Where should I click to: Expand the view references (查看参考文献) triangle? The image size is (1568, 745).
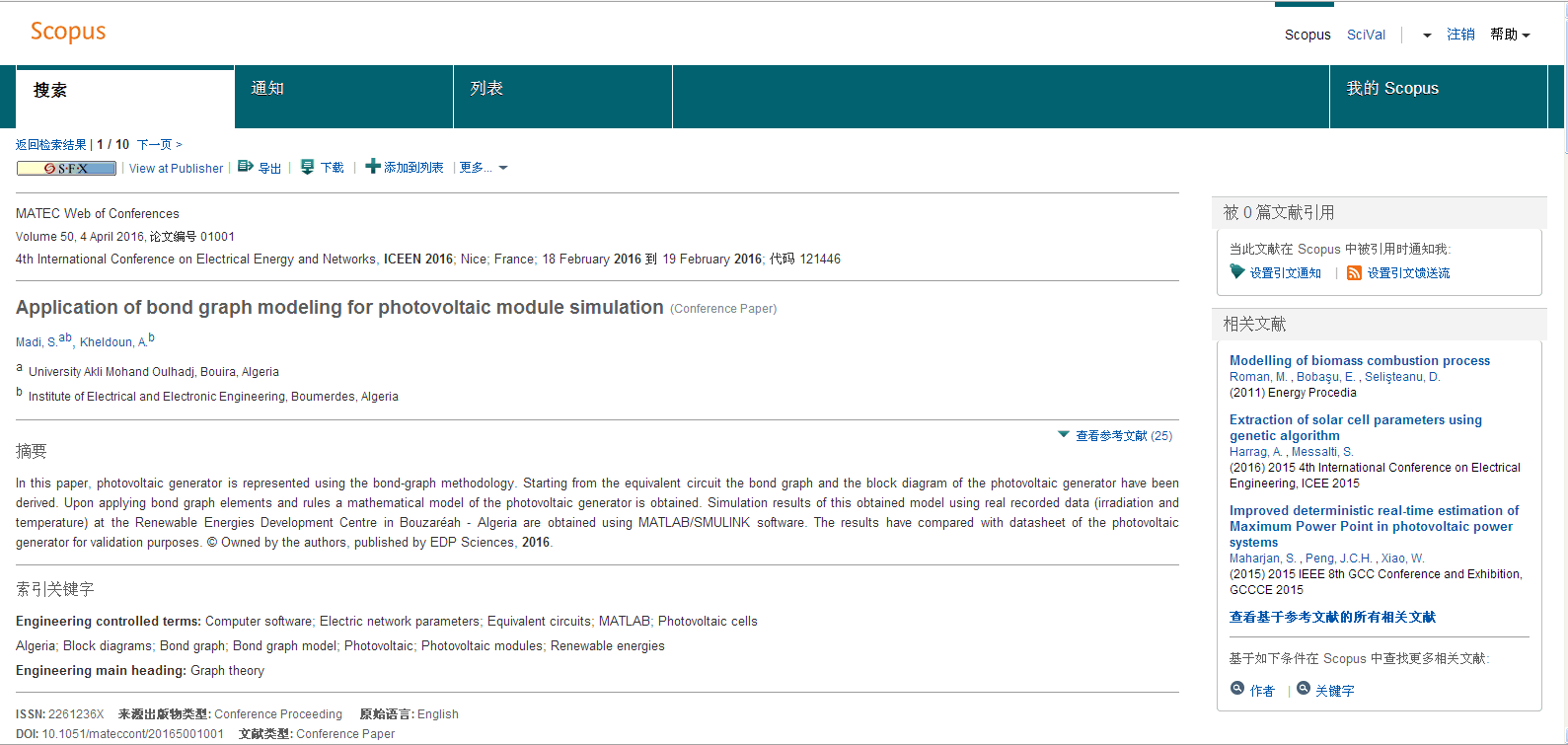click(x=1064, y=434)
